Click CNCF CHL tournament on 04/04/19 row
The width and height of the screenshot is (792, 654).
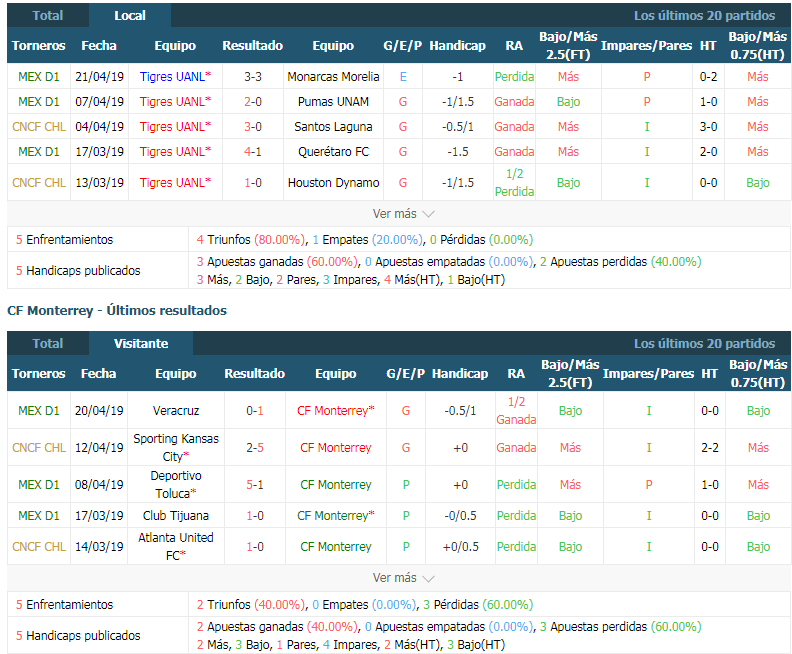pos(39,127)
